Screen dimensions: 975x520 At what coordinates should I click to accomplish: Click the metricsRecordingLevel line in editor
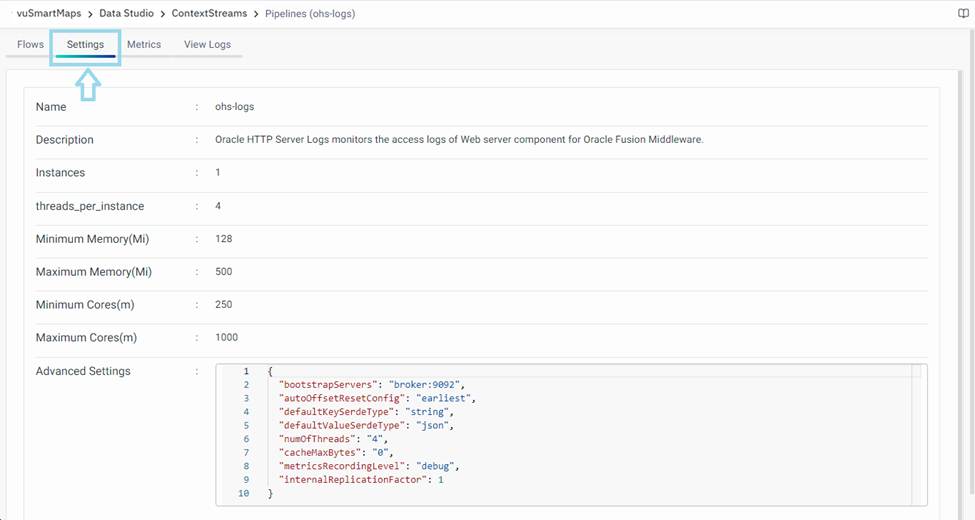[x=368, y=466]
